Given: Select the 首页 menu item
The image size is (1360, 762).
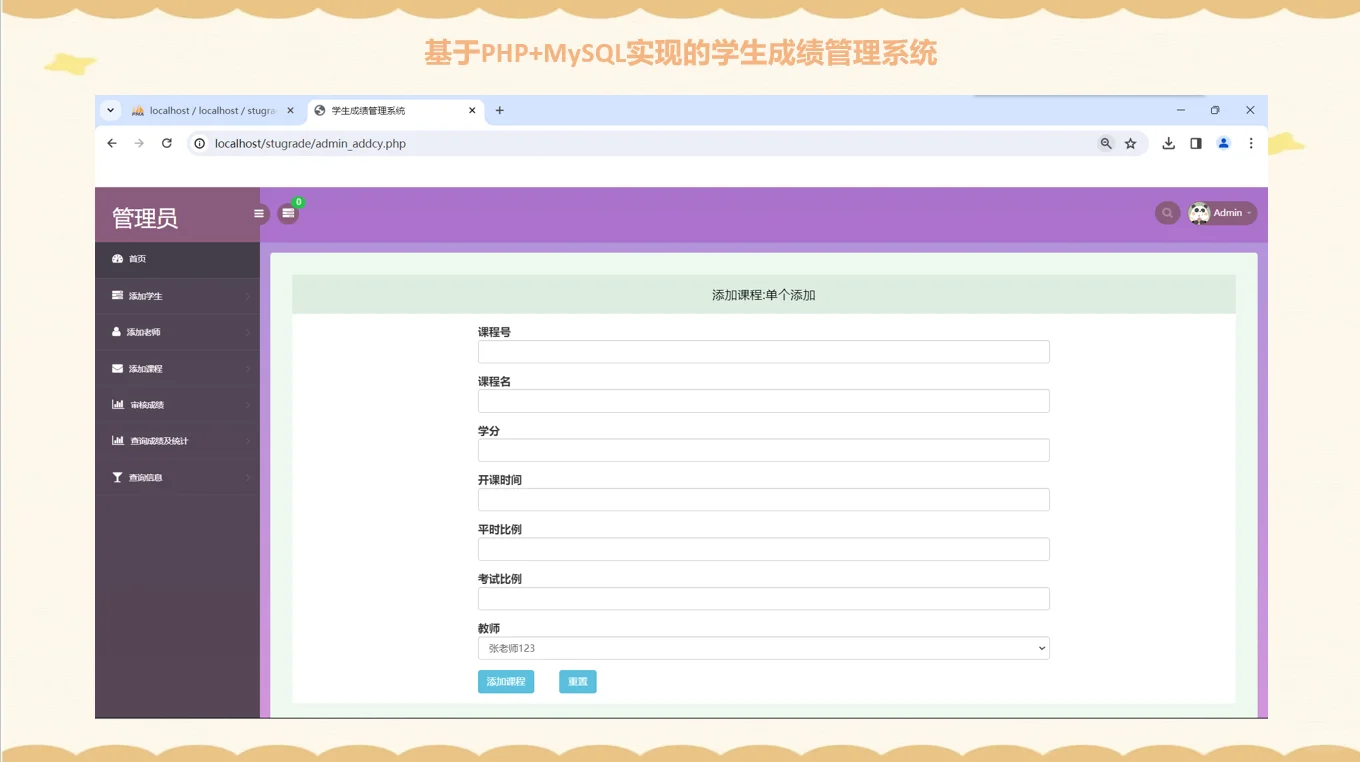Looking at the screenshot, I should click(140, 258).
